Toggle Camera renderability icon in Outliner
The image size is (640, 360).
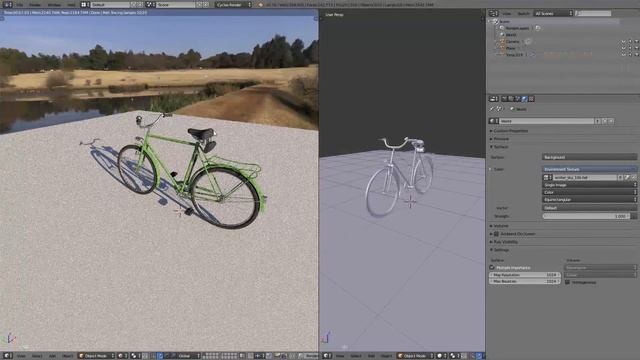[636, 42]
